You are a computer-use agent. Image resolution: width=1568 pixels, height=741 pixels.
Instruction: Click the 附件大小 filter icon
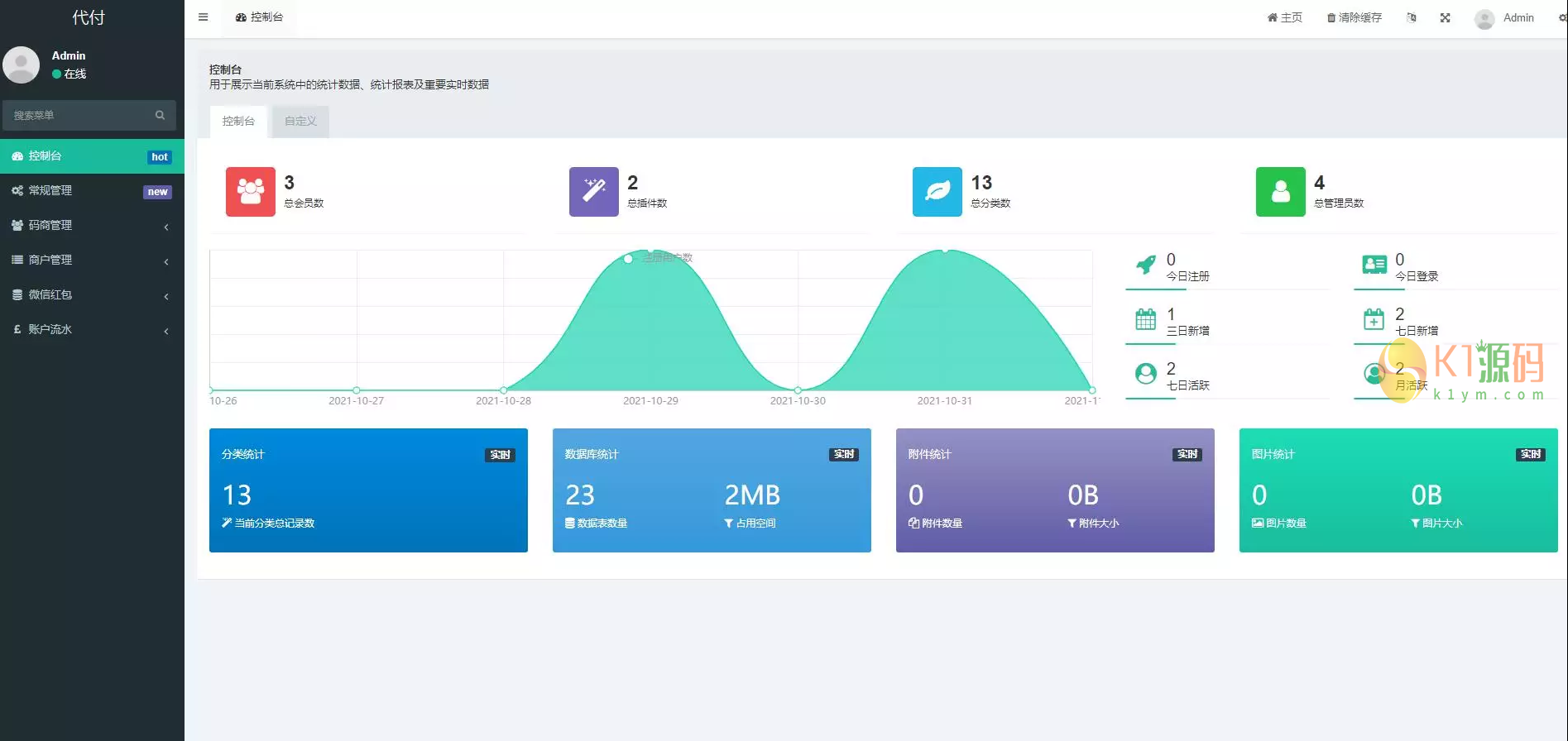coord(1072,523)
